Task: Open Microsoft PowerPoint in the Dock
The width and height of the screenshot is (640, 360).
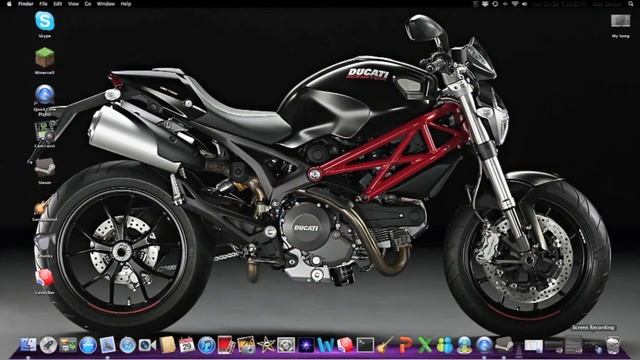Action: click(405, 345)
